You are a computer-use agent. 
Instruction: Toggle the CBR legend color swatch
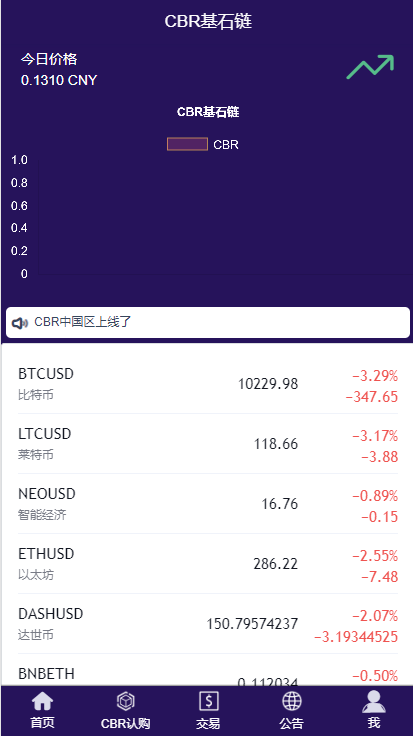[187, 144]
